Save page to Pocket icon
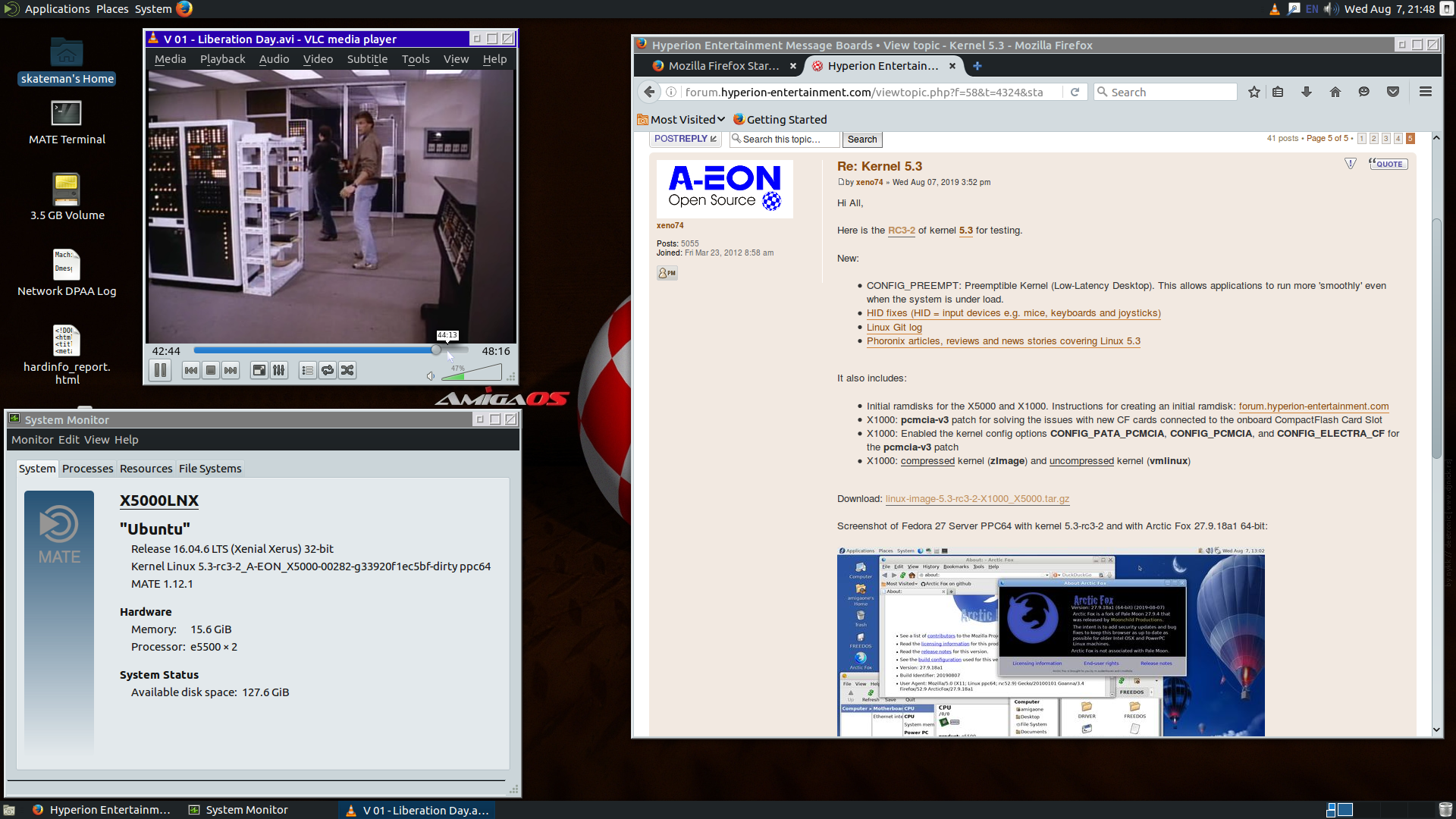Image resolution: width=1456 pixels, height=819 pixels. [1393, 92]
